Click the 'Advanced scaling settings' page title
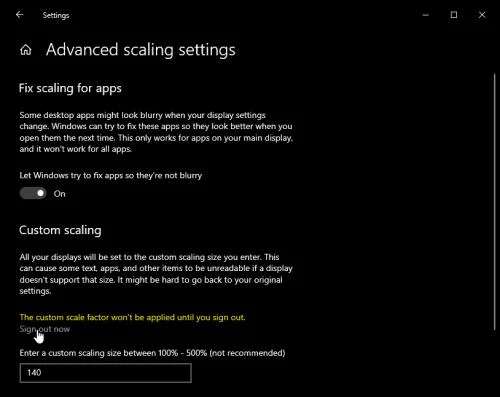 tap(141, 50)
